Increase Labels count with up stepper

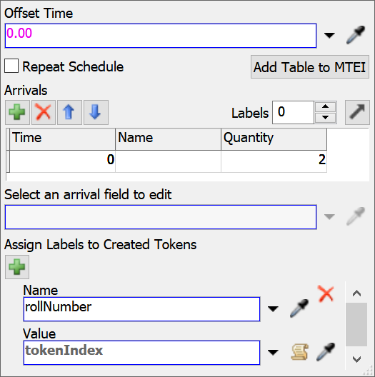(x=325, y=107)
